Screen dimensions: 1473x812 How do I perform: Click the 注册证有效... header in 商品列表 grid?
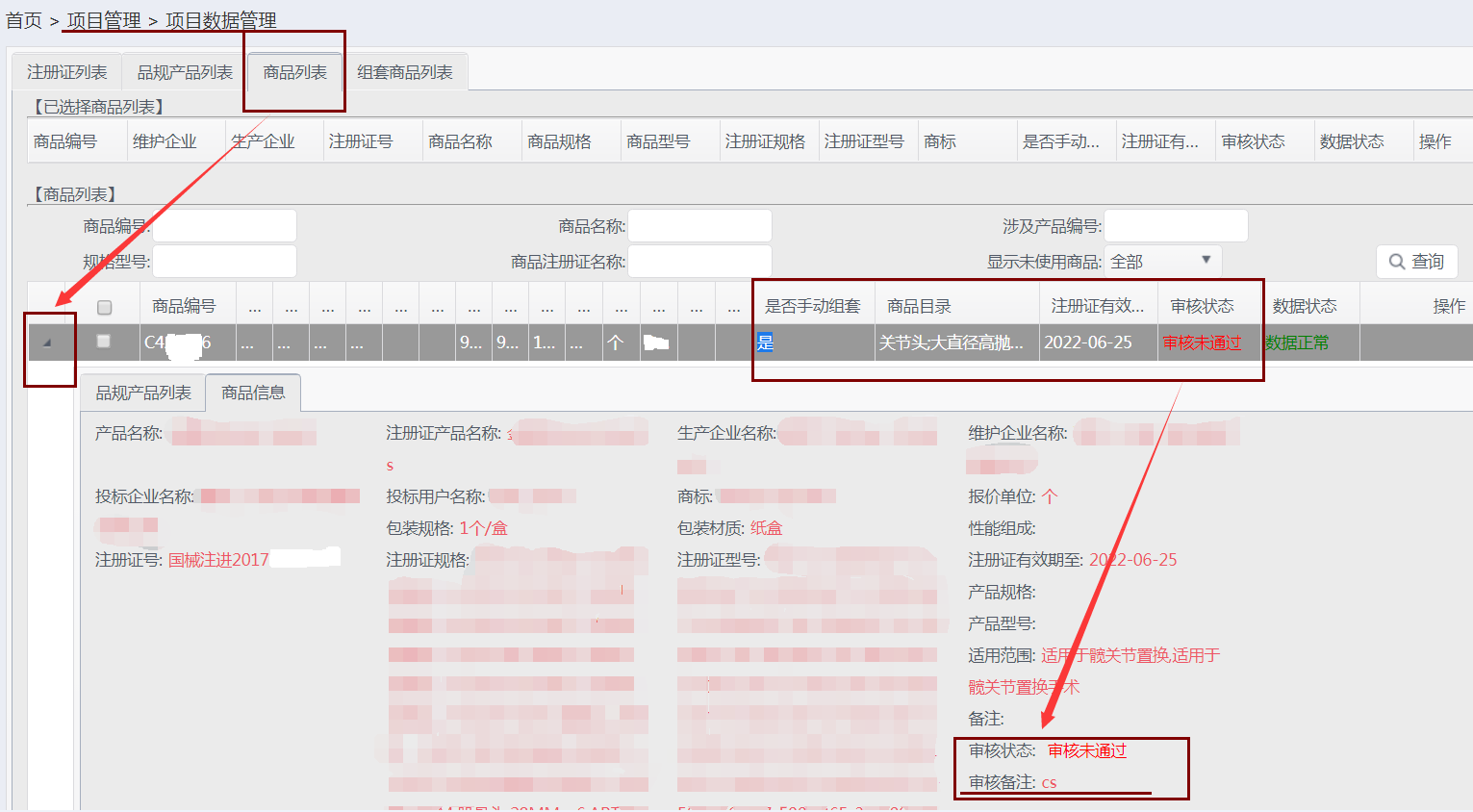pyautogui.click(x=1098, y=306)
